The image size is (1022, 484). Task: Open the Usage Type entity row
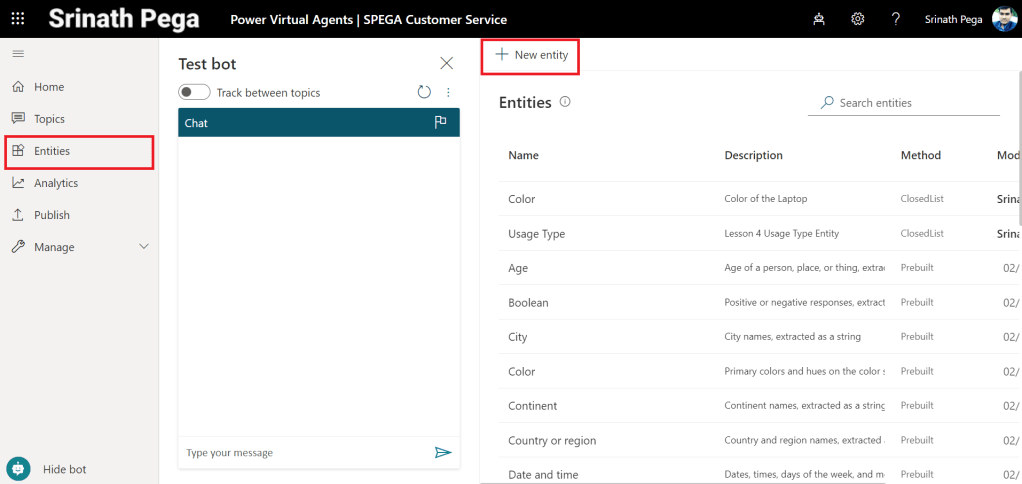pos(536,234)
